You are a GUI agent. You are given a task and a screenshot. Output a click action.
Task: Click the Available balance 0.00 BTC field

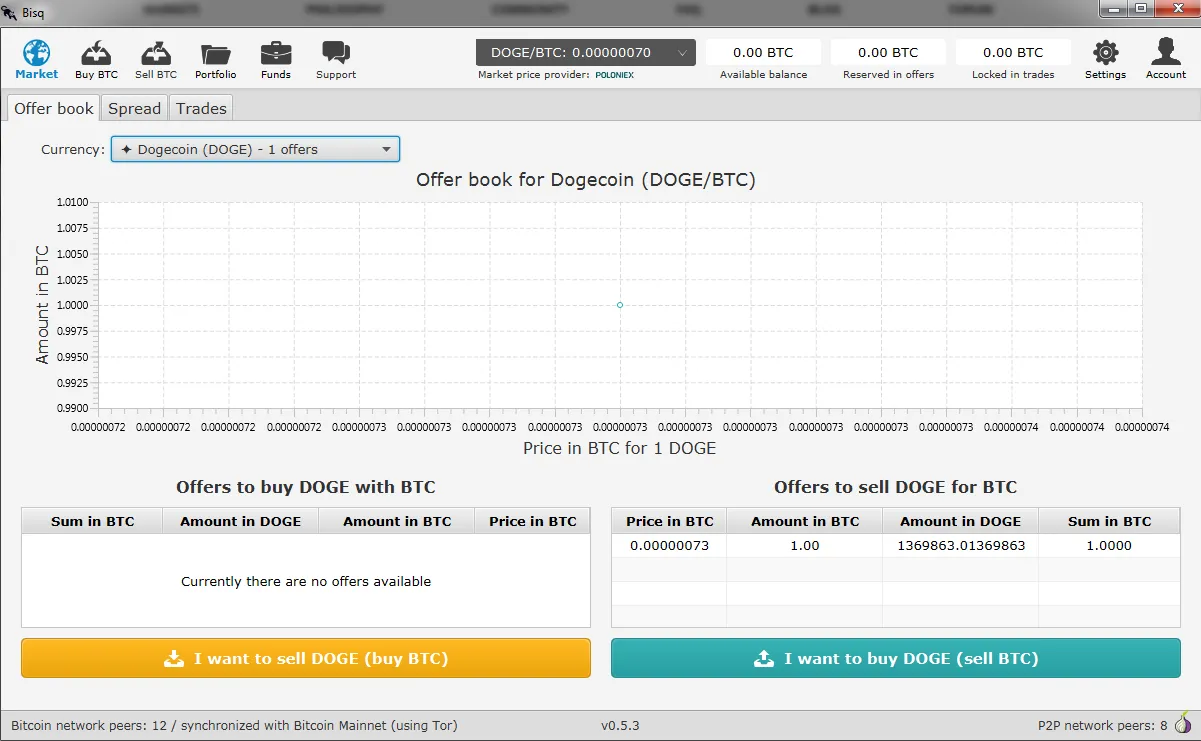(x=763, y=53)
